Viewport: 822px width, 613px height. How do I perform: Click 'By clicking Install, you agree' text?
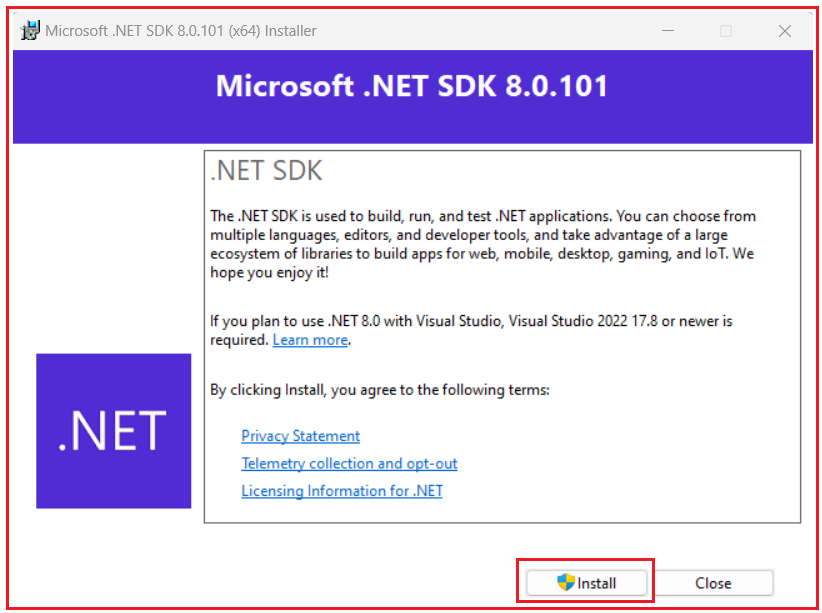(380, 390)
